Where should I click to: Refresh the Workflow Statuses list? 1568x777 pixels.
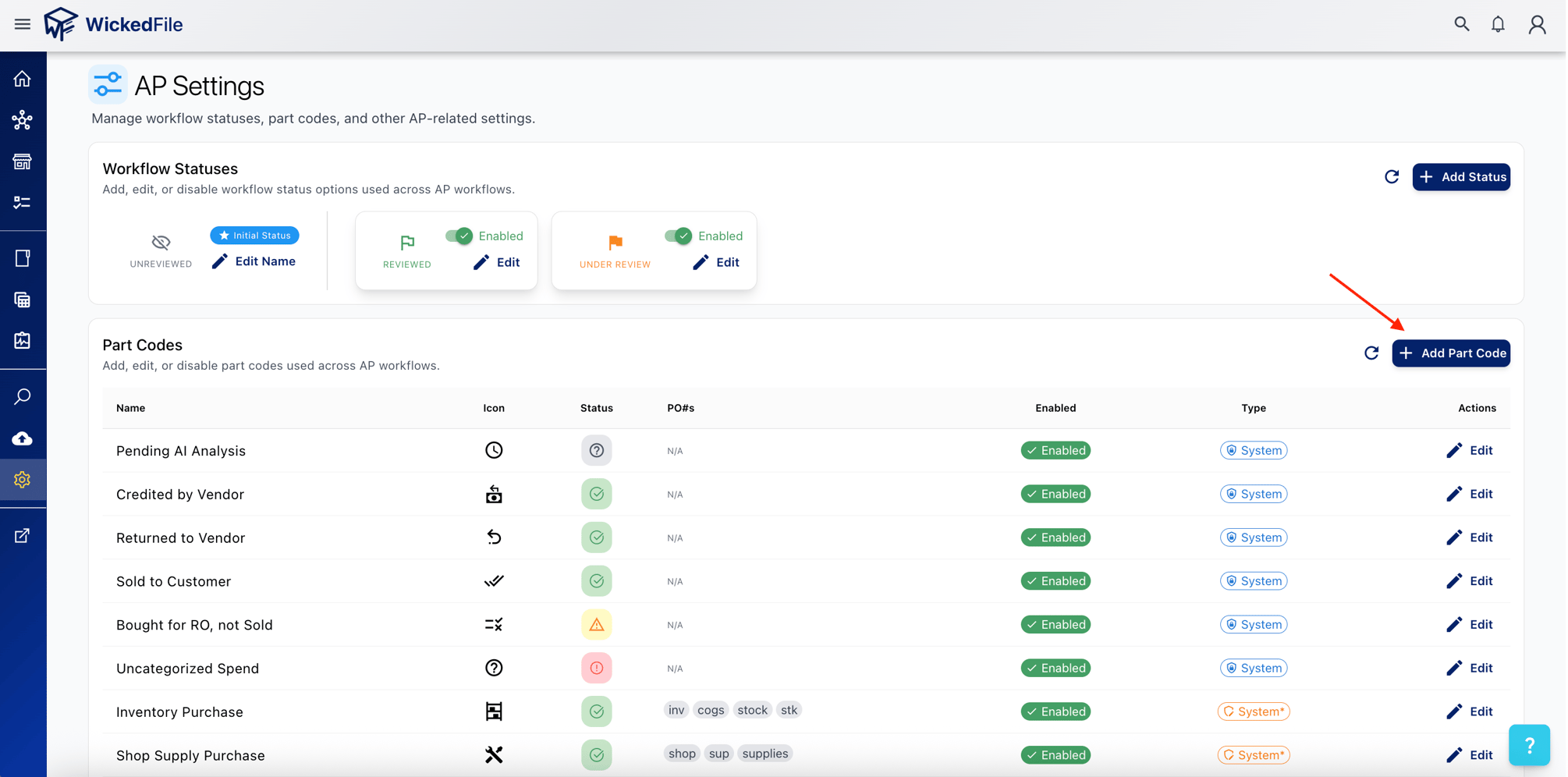1392,177
